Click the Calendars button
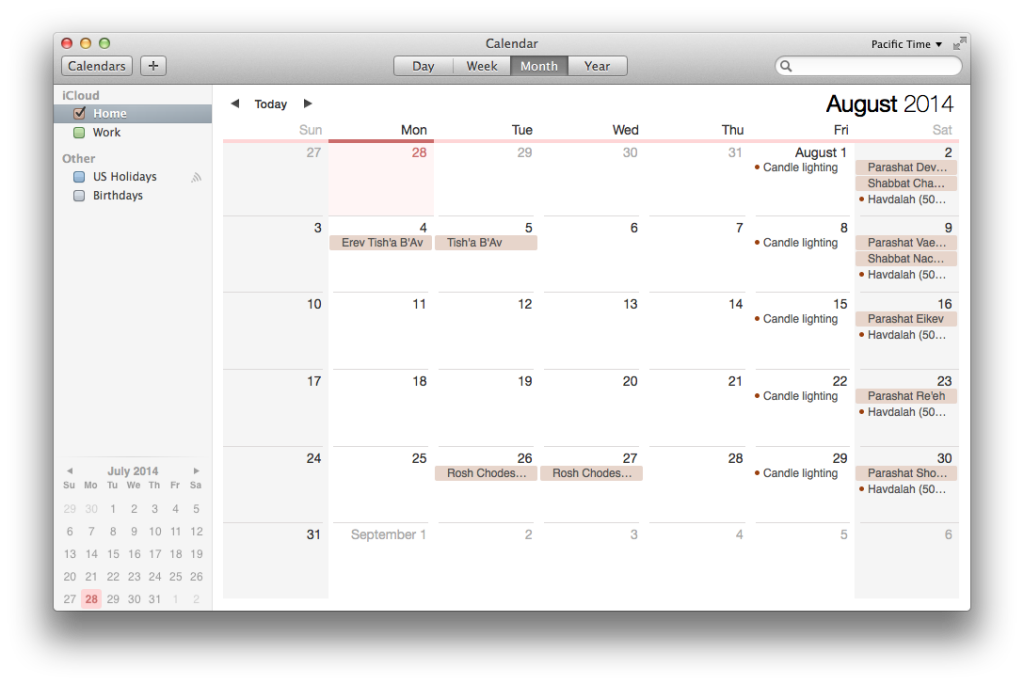Screen dimensions: 1024x685 click(x=97, y=66)
